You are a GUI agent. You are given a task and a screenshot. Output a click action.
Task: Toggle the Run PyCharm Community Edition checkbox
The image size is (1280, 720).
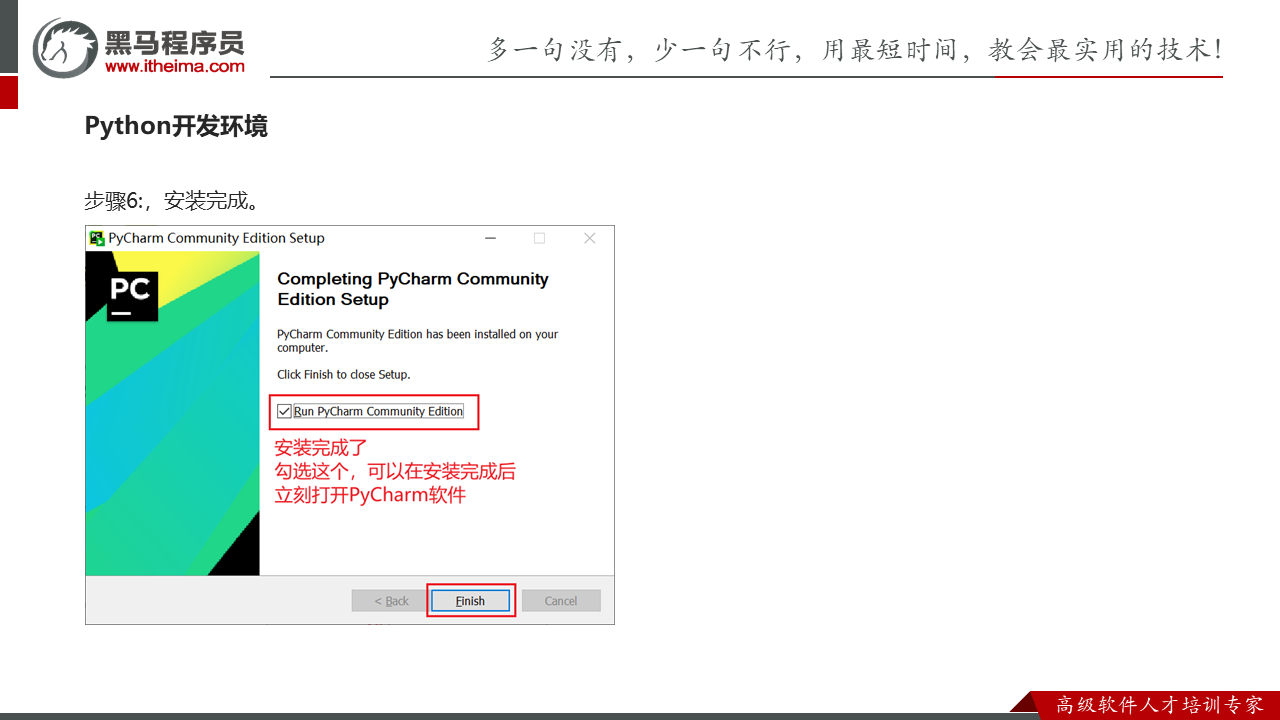pos(285,411)
